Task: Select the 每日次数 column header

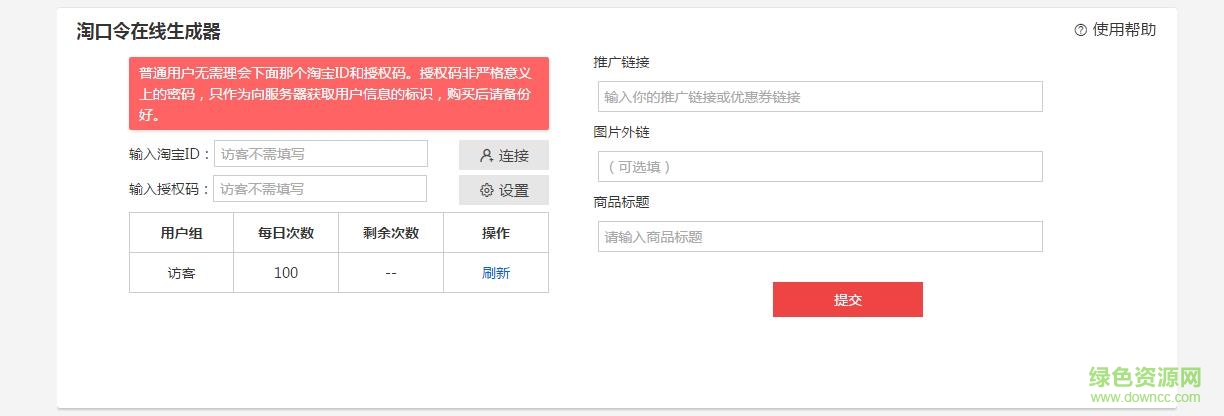Action: click(286, 233)
